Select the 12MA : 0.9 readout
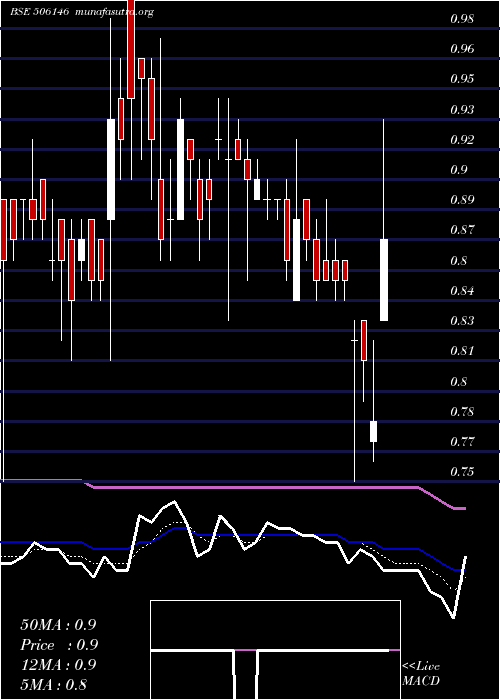 tap(58, 665)
